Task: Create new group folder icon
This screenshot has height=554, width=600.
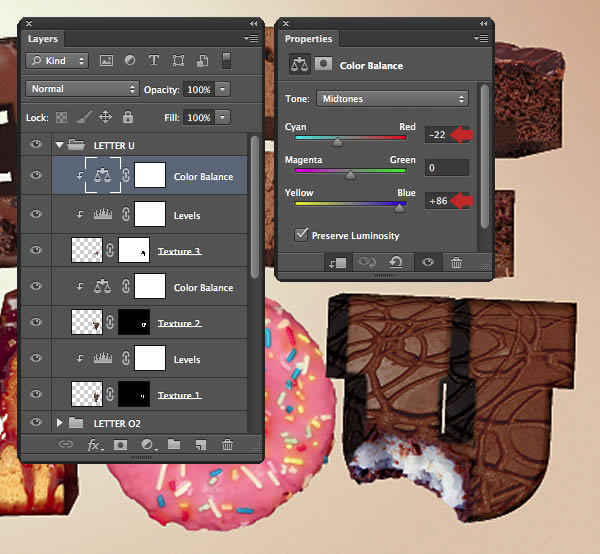Action: (x=174, y=444)
